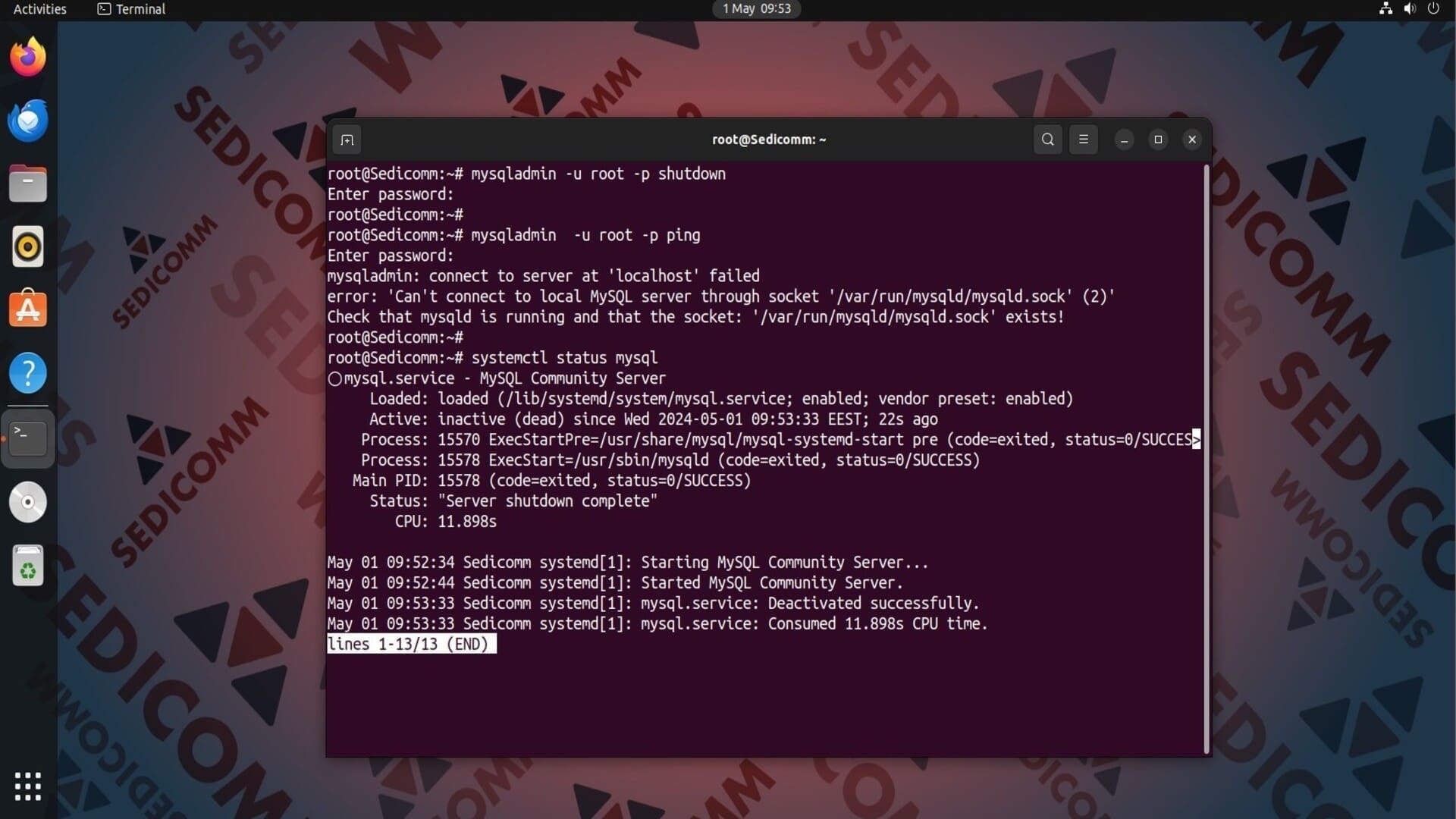This screenshot has height=819, width=1456.
Task: Open the terminal hamburger menu
Action: [1083, 140]
